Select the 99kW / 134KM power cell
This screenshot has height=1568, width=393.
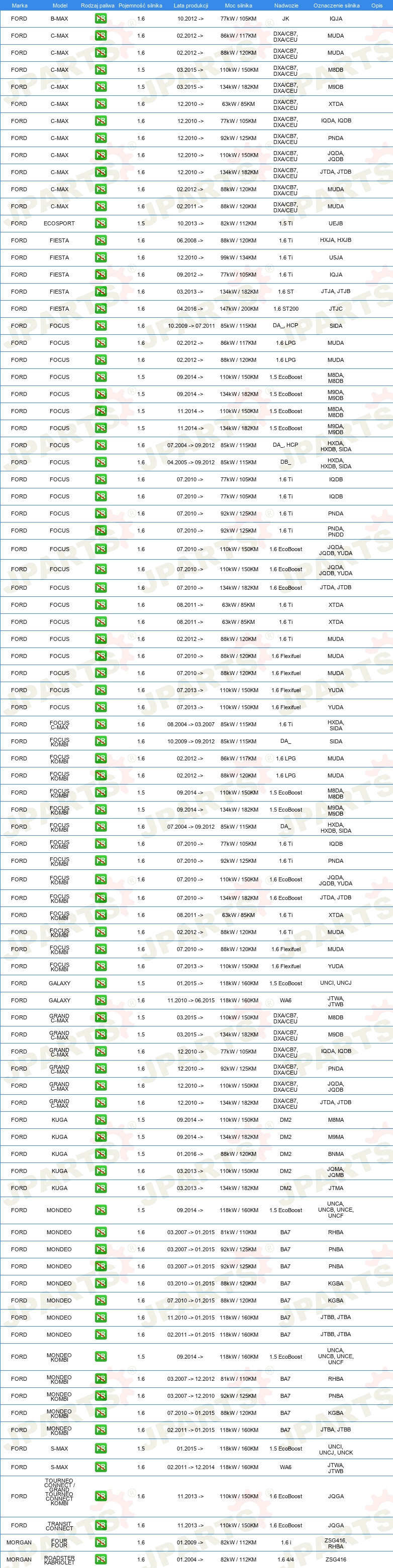coord(238,257)
